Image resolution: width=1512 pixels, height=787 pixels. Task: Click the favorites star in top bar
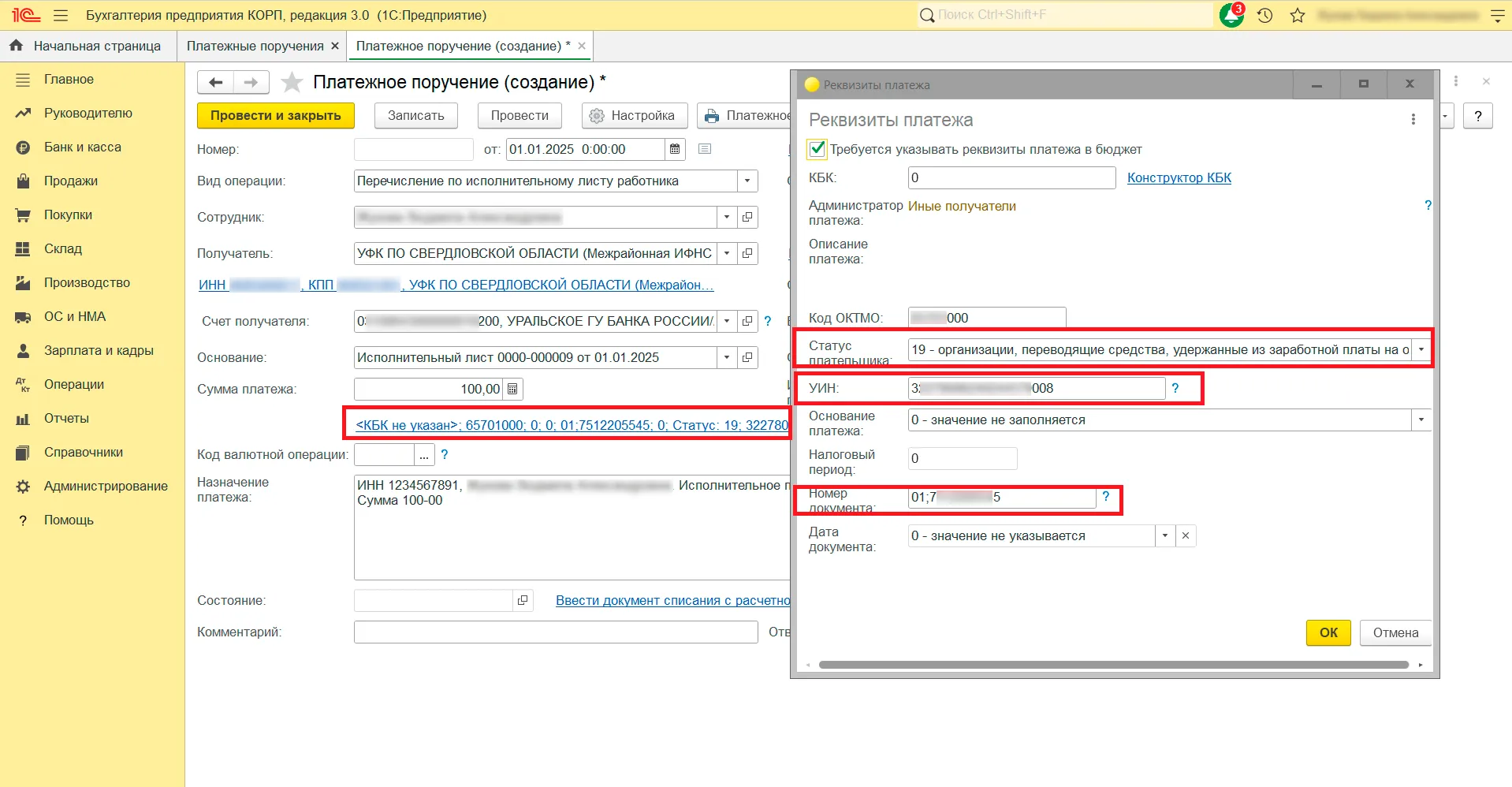pos(1298,15)
